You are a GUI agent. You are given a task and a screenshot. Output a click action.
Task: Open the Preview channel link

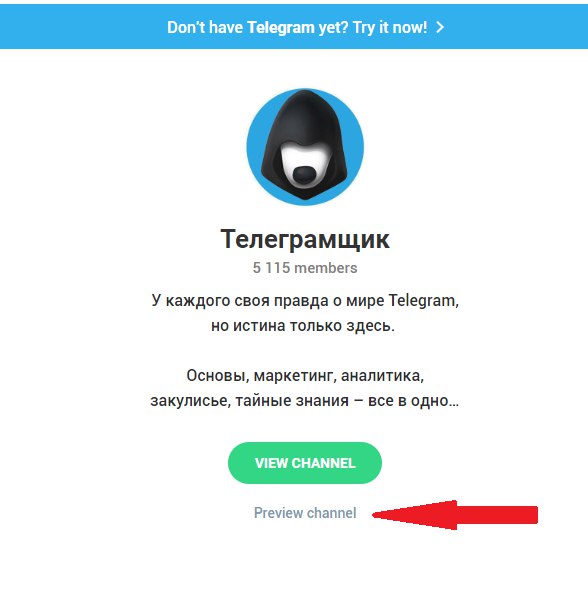[305, 513]
